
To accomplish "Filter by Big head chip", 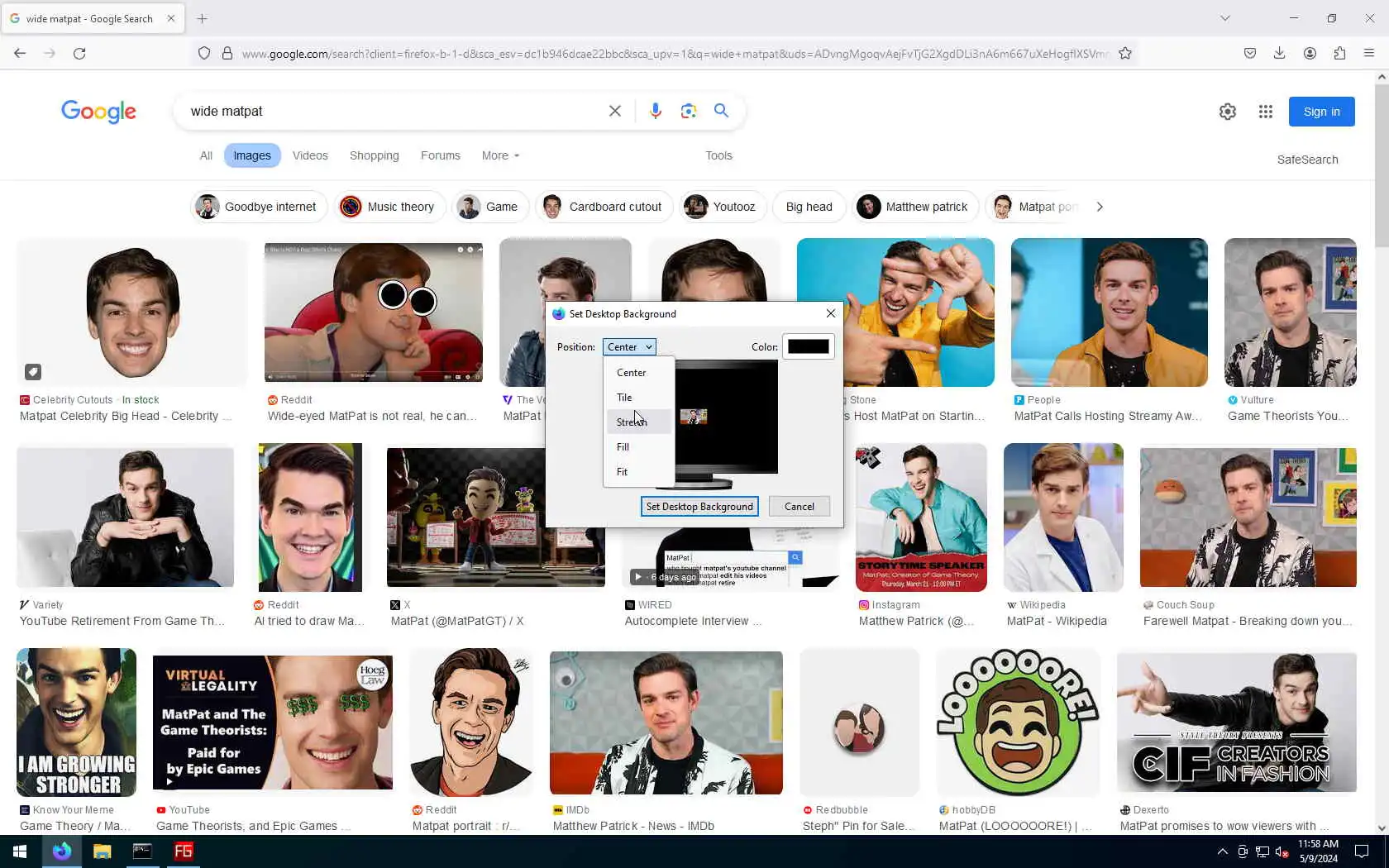I will click(x=809, y=207).
